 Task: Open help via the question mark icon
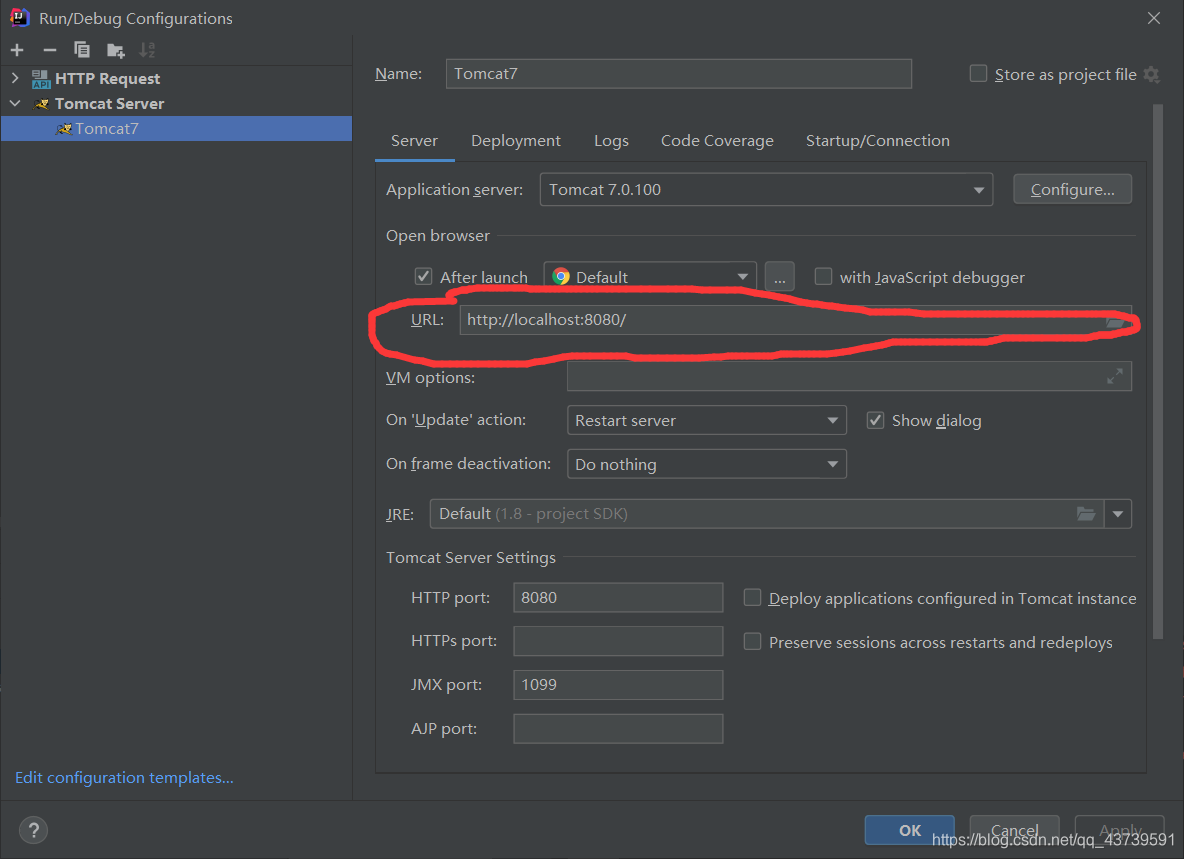[x=33, y=830]
